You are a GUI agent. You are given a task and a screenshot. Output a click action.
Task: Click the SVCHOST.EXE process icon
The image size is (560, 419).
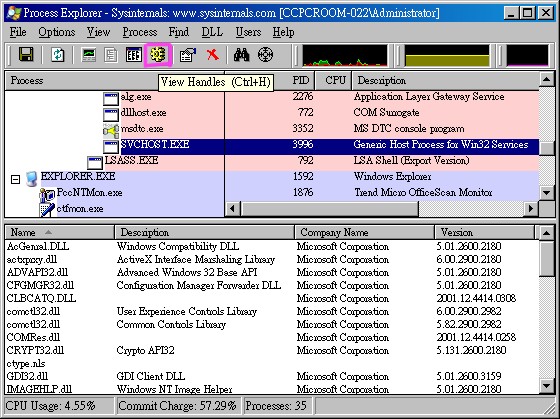pos(111,146)
